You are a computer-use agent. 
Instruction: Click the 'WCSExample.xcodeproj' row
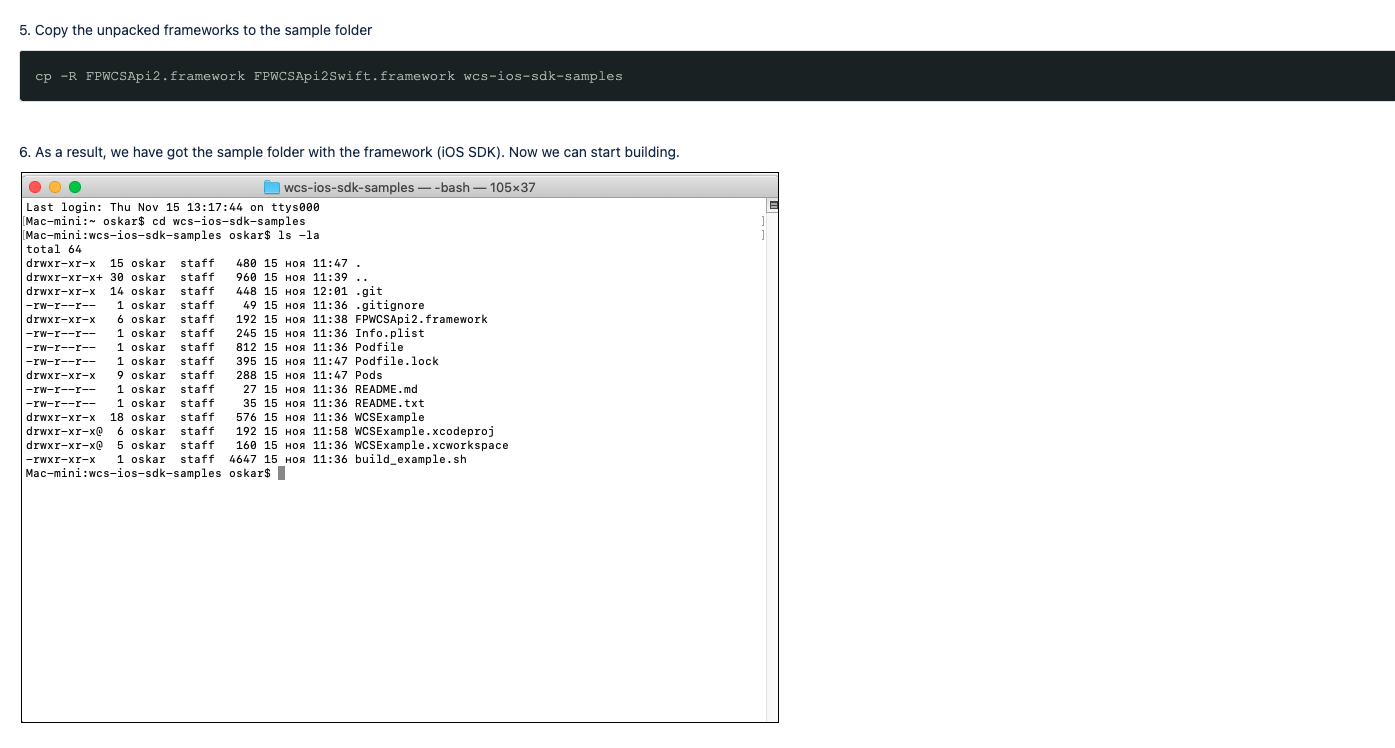tap(260, 431)
